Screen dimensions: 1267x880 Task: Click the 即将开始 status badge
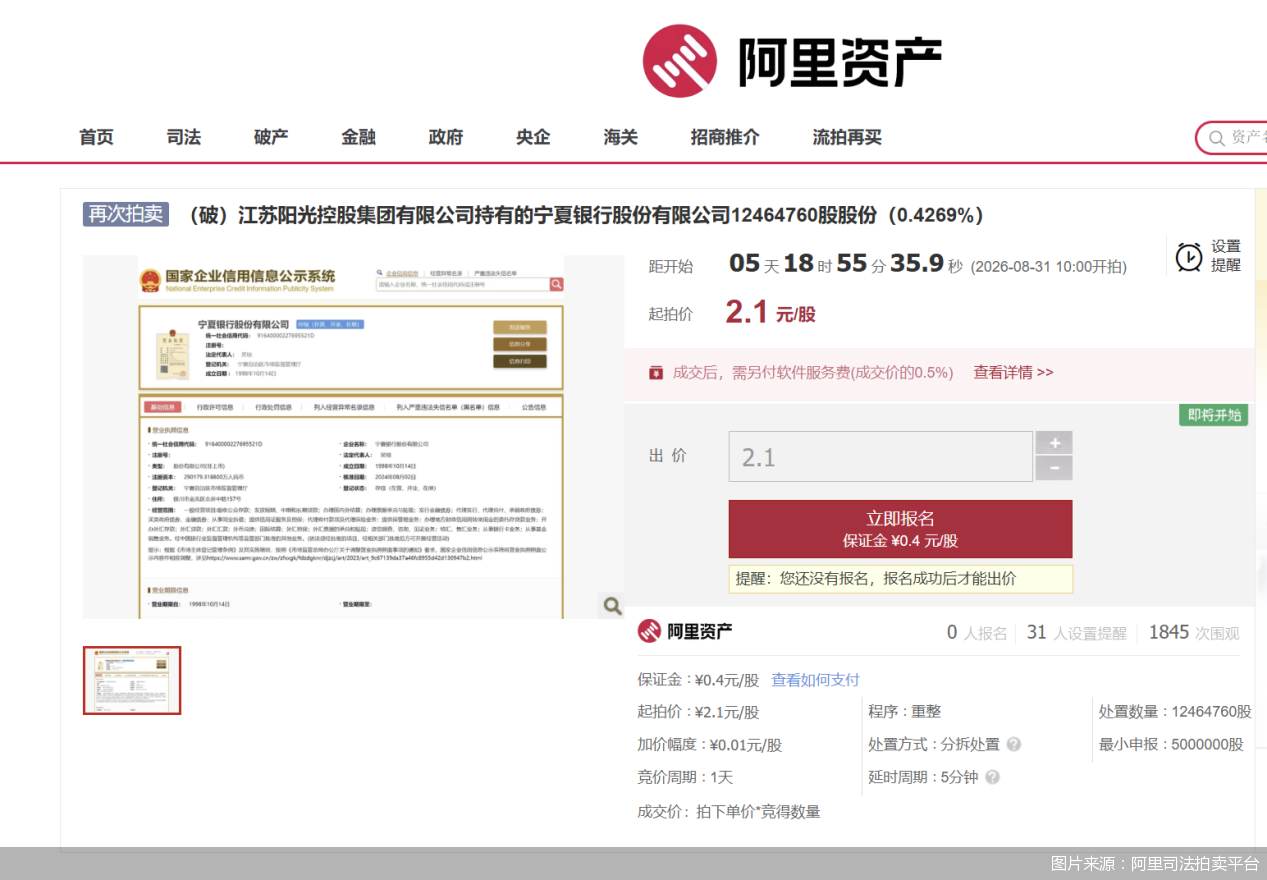(1214, 415)
